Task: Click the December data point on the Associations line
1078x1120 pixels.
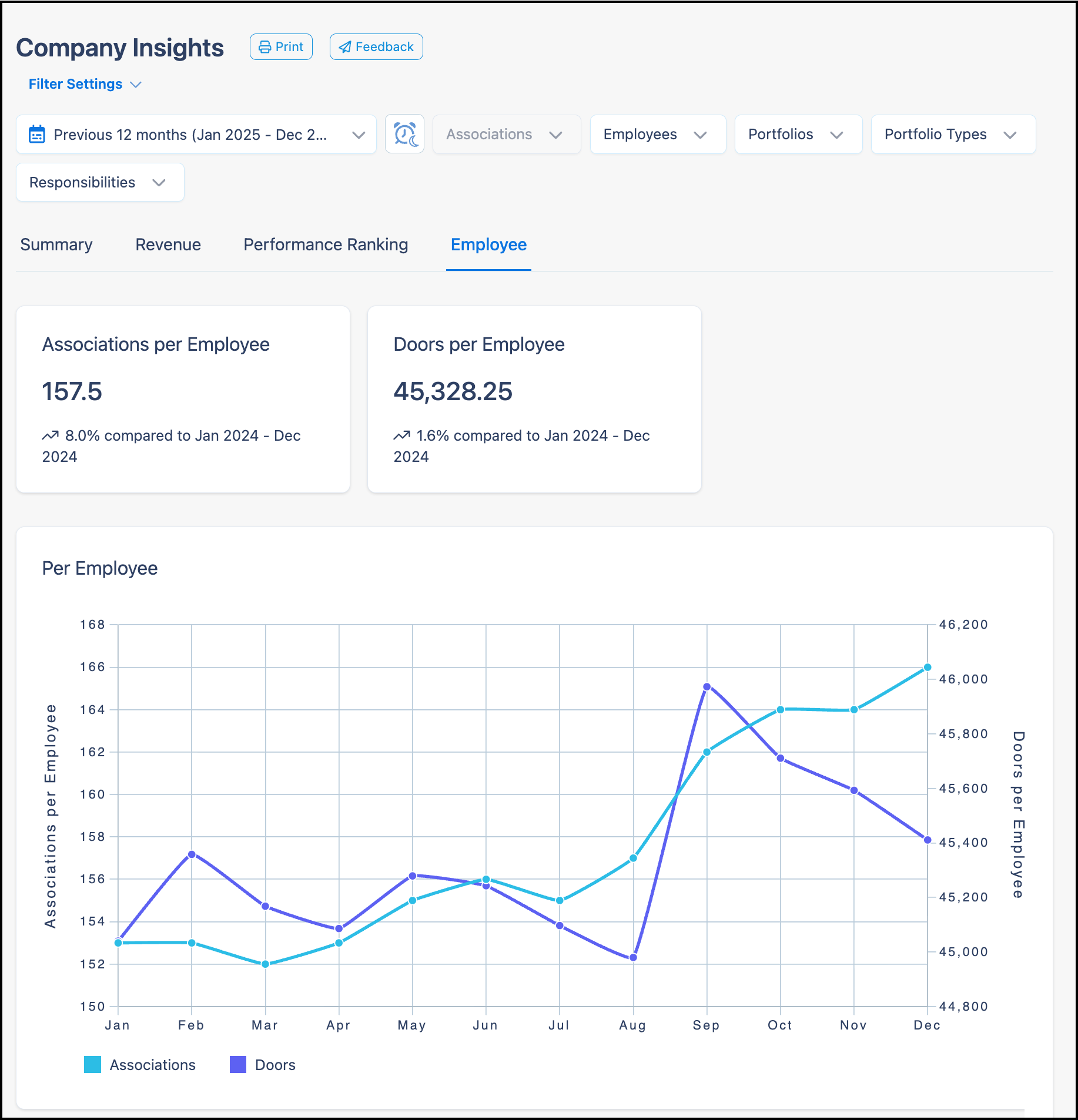Action: coord(928,667)
